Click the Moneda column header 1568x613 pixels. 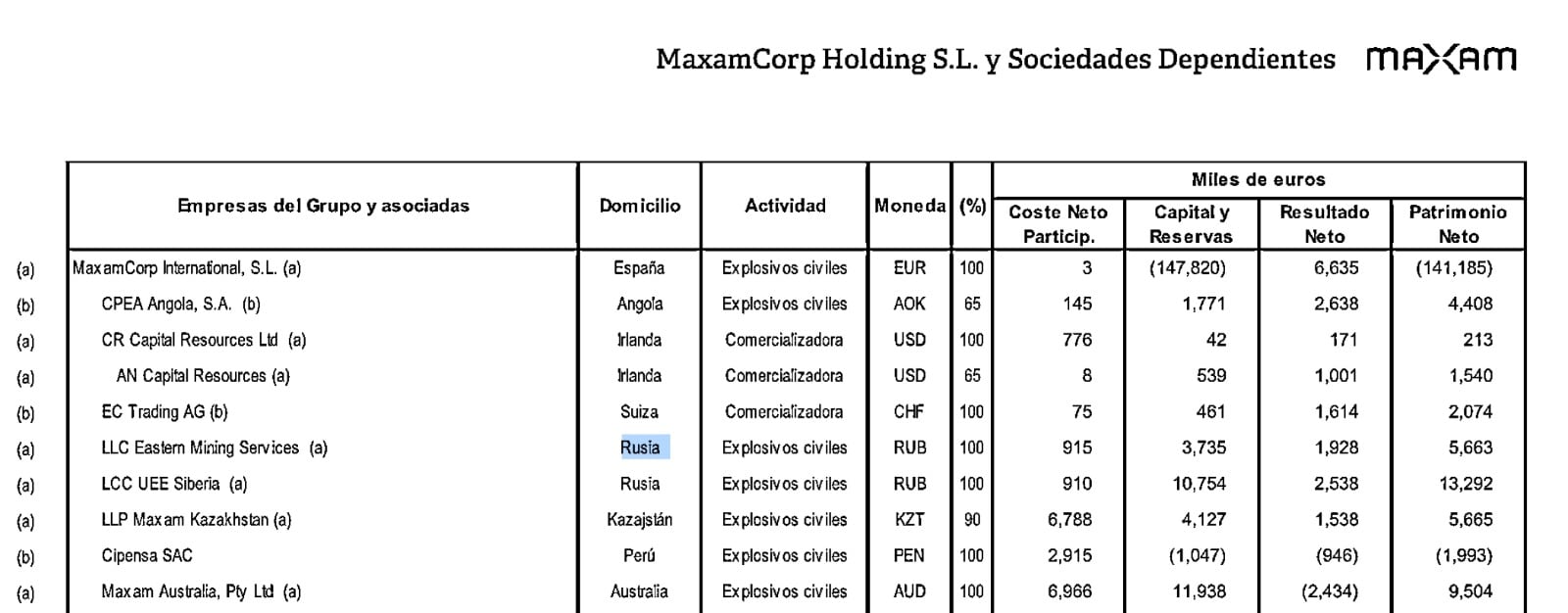click(909, 206)
